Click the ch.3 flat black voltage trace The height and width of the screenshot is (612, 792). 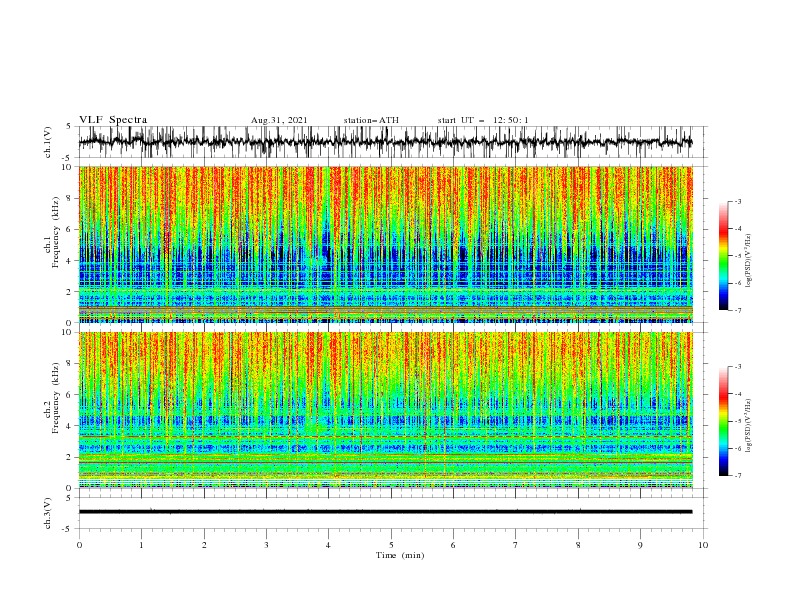click(x=385, y=512)
